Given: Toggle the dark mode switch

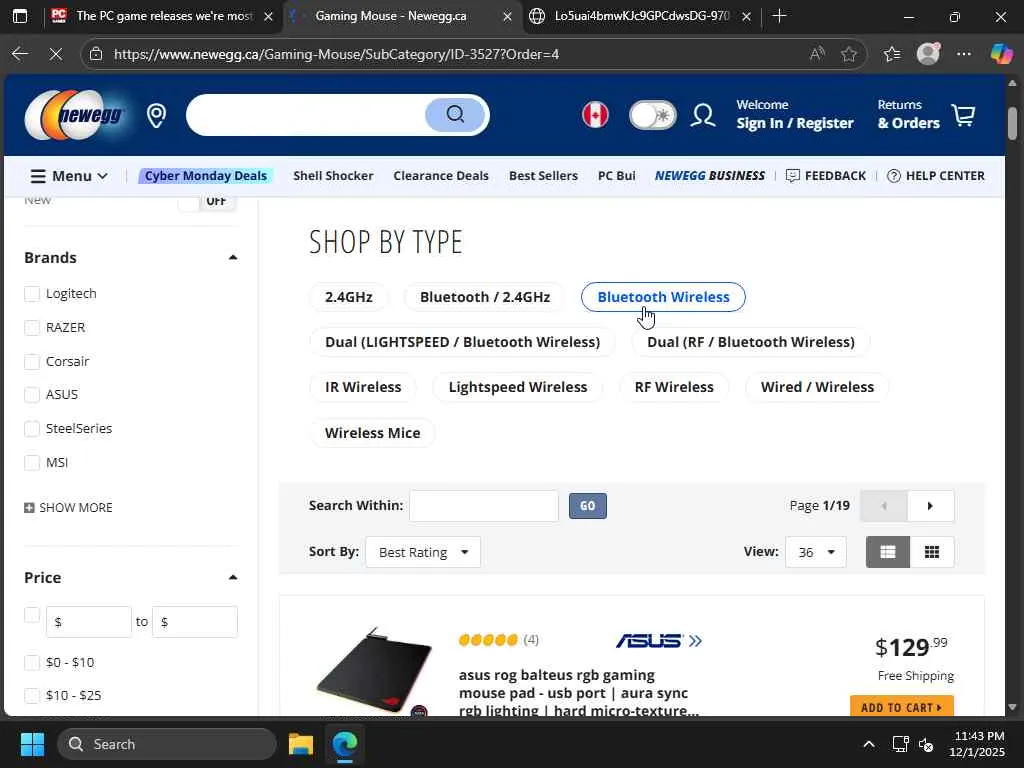Looking at the screenshot, I should pyautogui.click(x=652, y=116).
